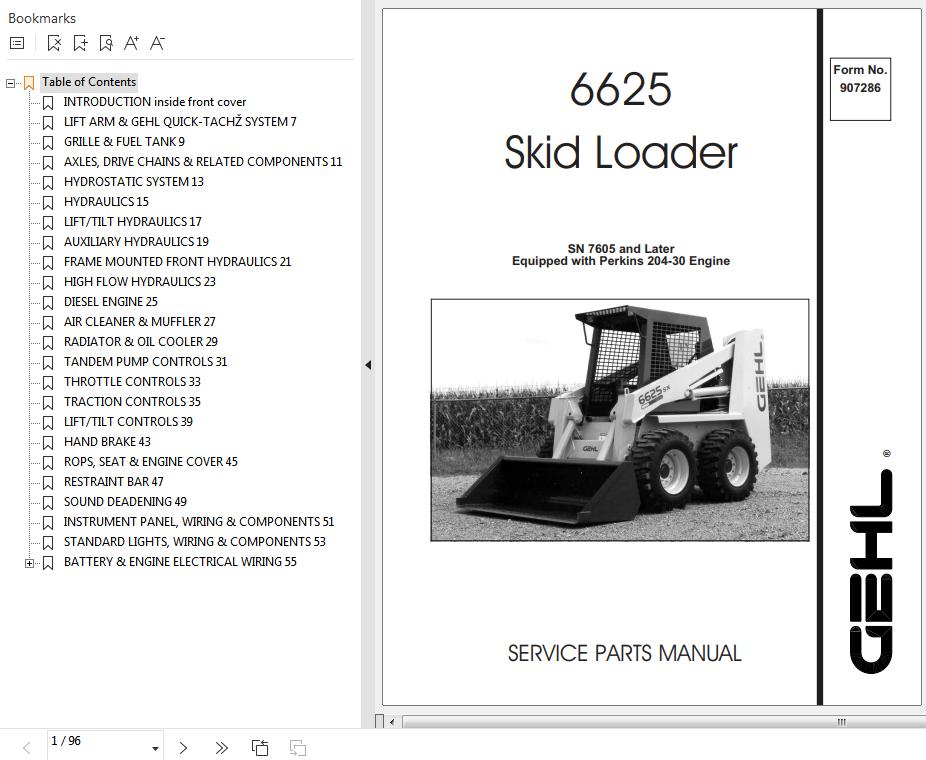The height and width of the screenshot is (760, 926).
Task: Collapse the Table of Contents tree
Action: click(11, 83)
